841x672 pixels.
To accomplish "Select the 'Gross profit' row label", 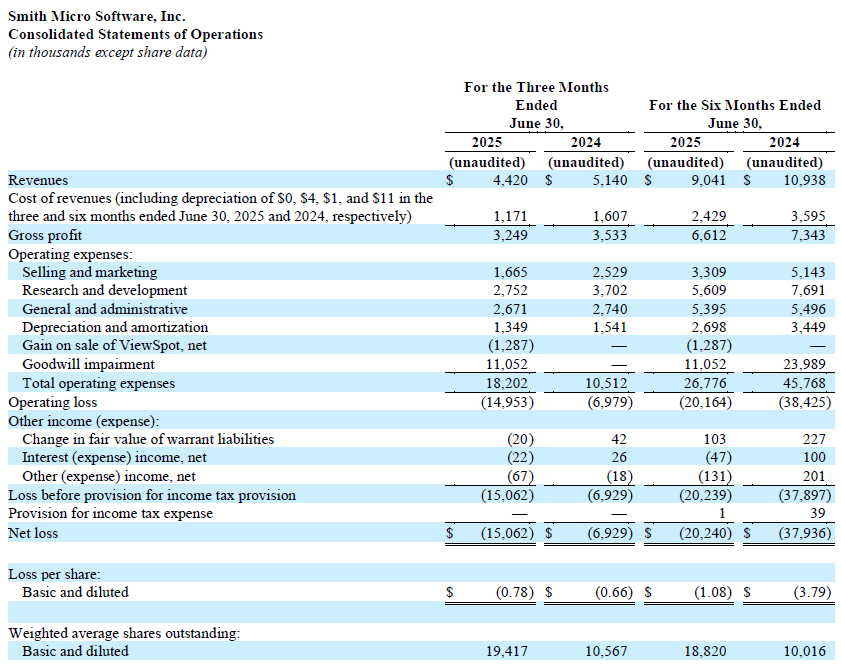I will (x=45, y=235).
